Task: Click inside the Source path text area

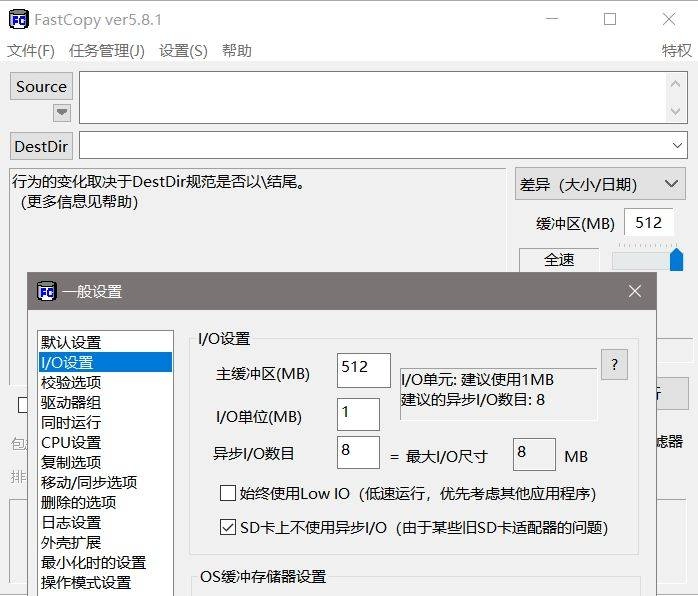Action: click(x=373, y=97)
